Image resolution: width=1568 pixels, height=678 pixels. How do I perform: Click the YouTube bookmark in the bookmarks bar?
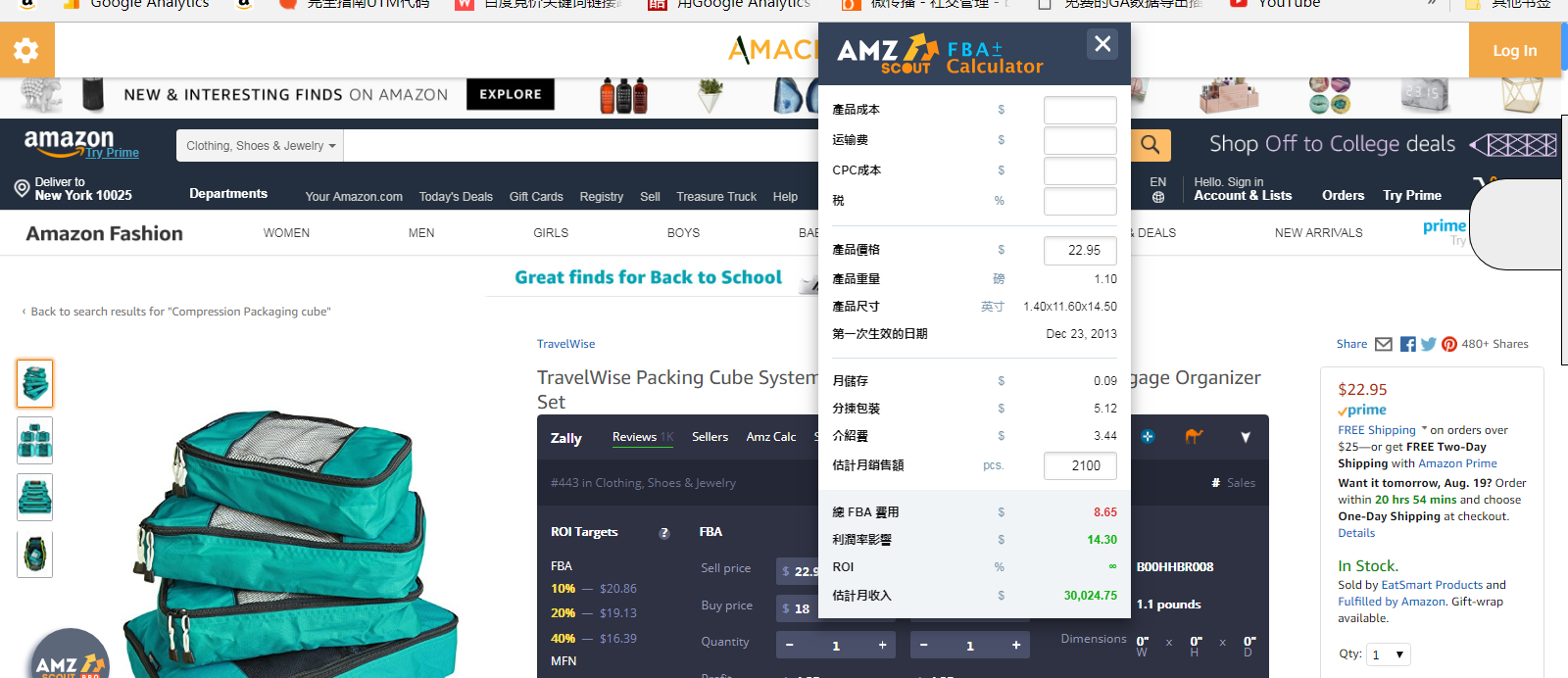tap(1276, 4)
